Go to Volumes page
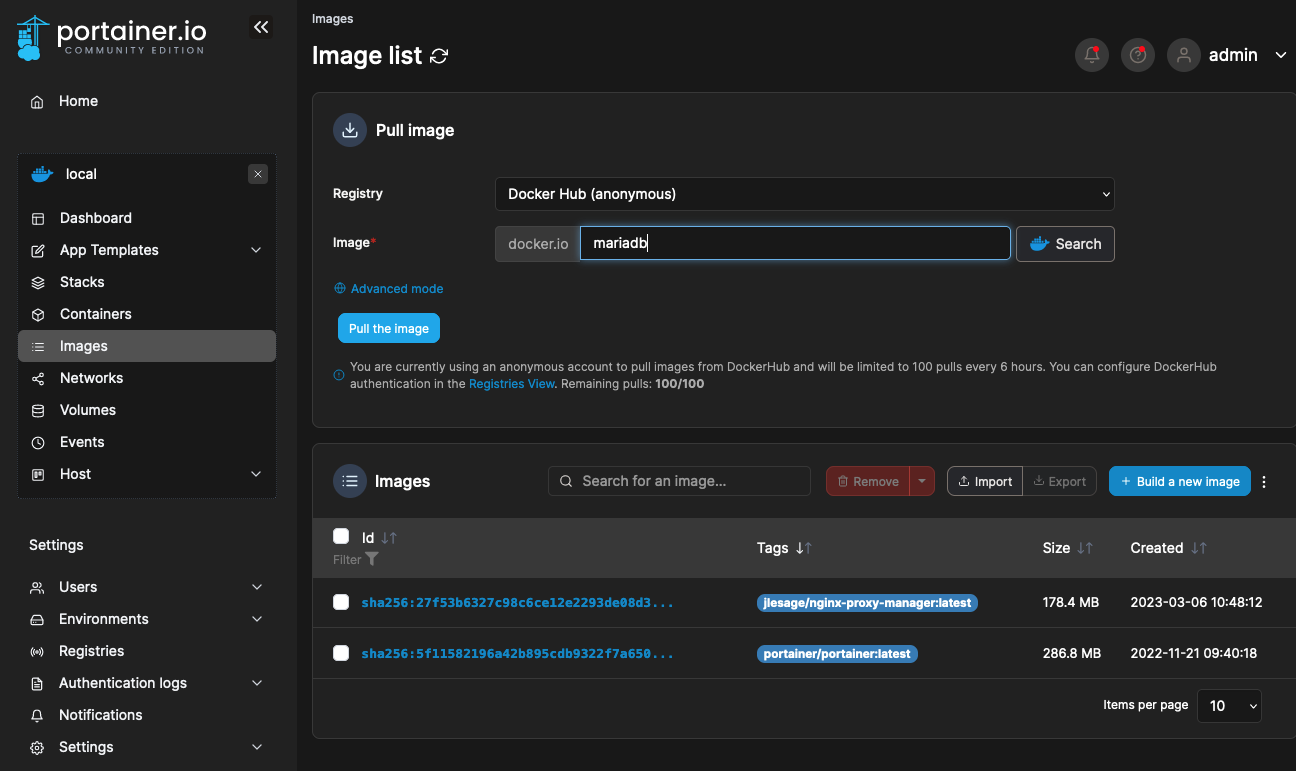 (x=147, y=410)
